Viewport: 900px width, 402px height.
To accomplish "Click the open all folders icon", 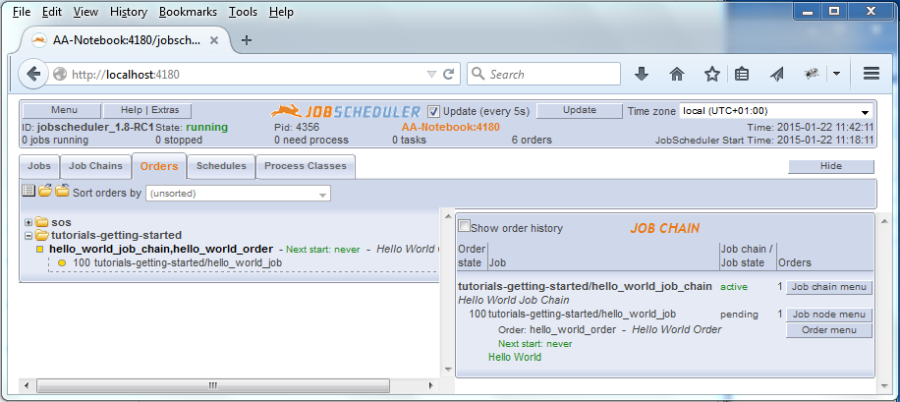I will [x=45, y=192].
